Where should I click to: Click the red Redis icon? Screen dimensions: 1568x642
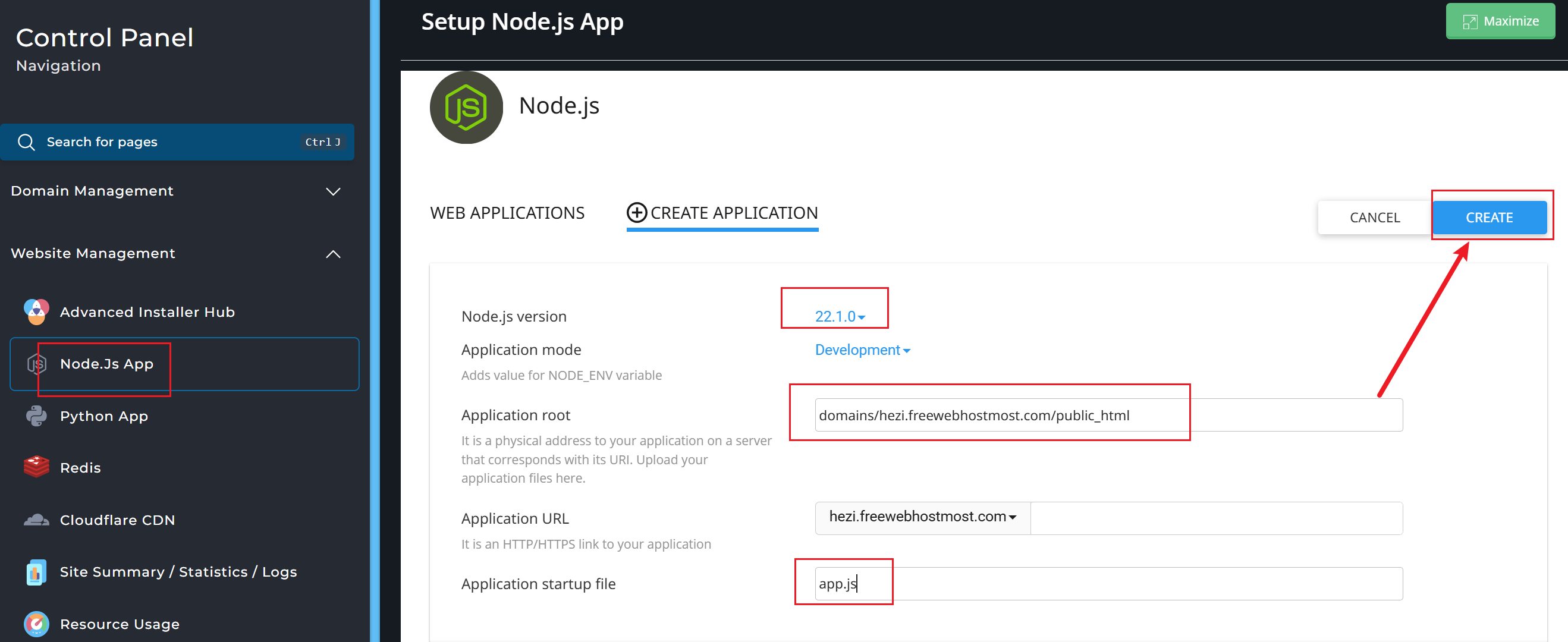tap(36, 467)
